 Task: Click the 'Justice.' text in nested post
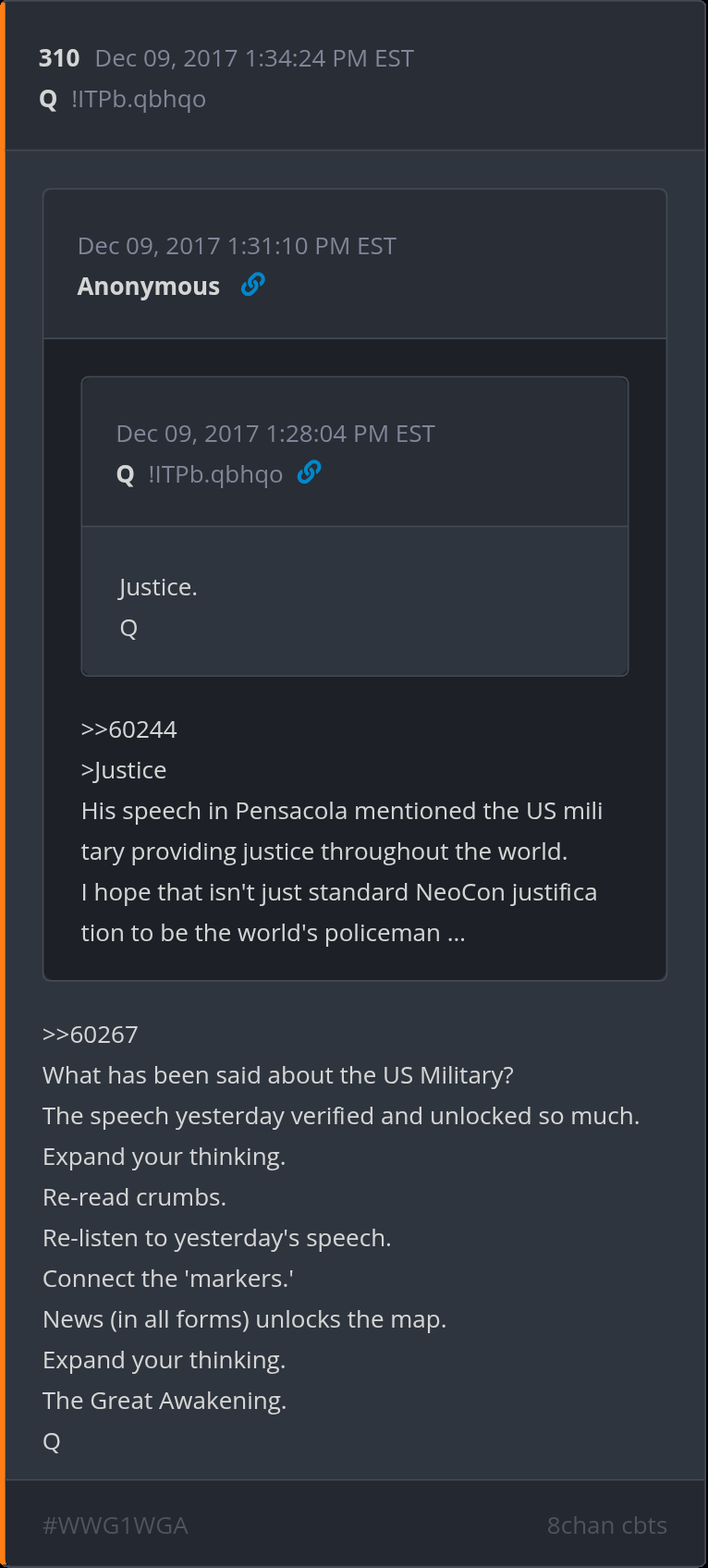click(x=158, y=587)
